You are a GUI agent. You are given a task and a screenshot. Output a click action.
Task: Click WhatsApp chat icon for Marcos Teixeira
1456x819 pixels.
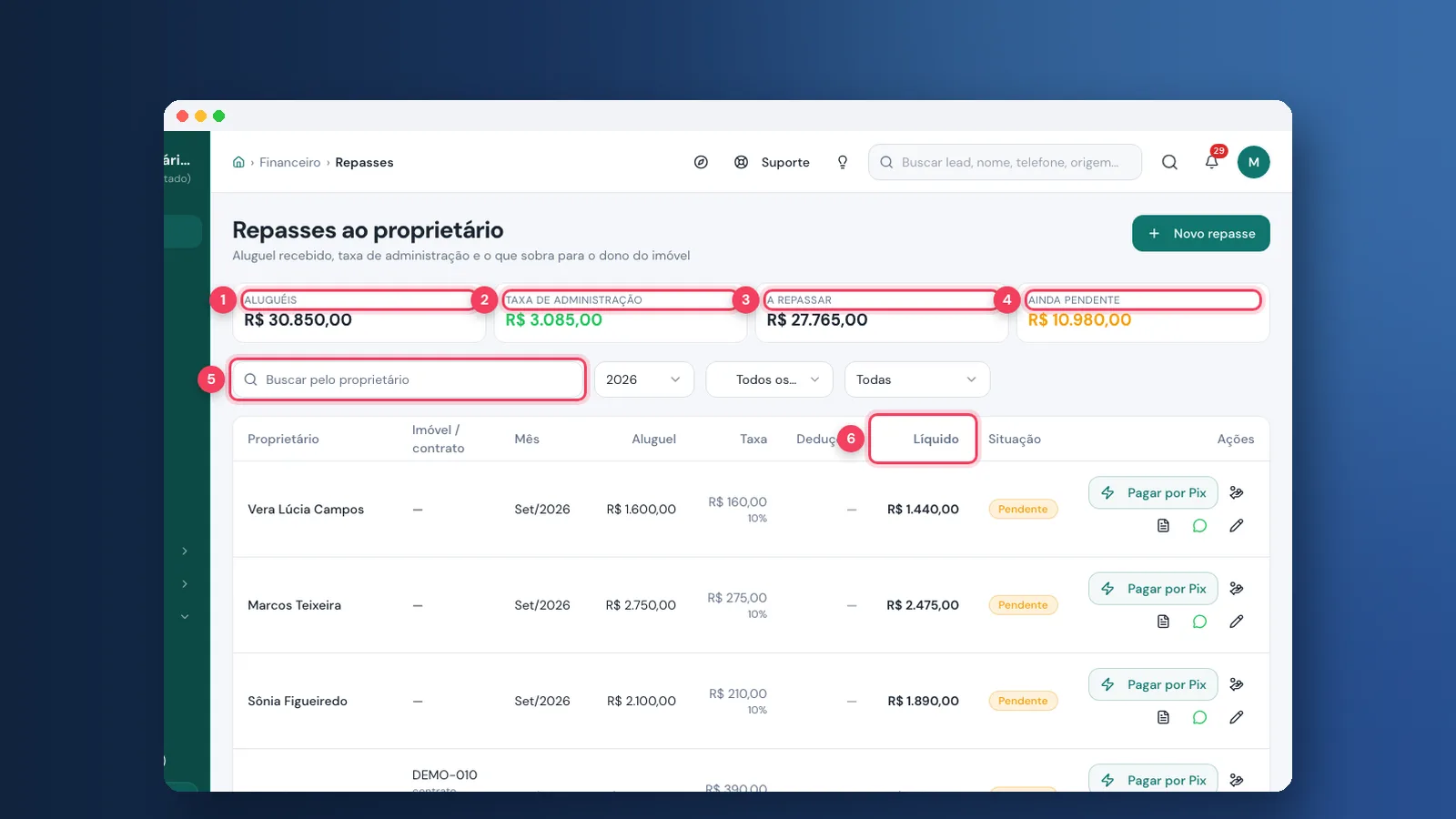1199,622
